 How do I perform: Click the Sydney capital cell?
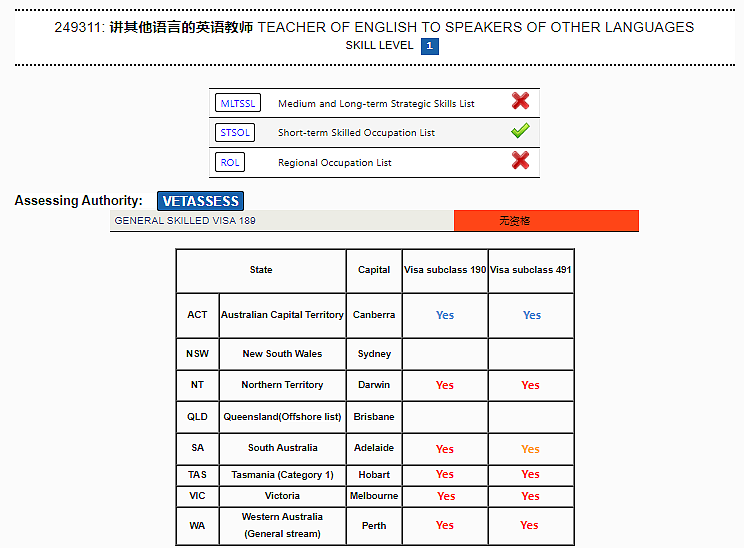pyautogui.click(x=374, y=354)
